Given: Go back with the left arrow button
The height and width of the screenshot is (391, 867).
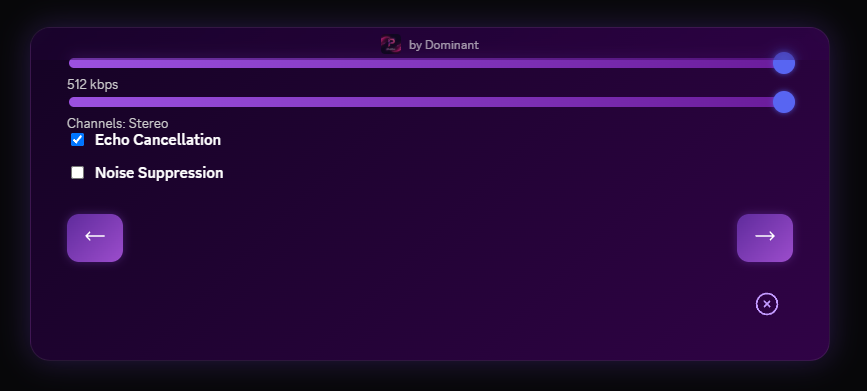Looking at the screenshot, I should 95,238.
